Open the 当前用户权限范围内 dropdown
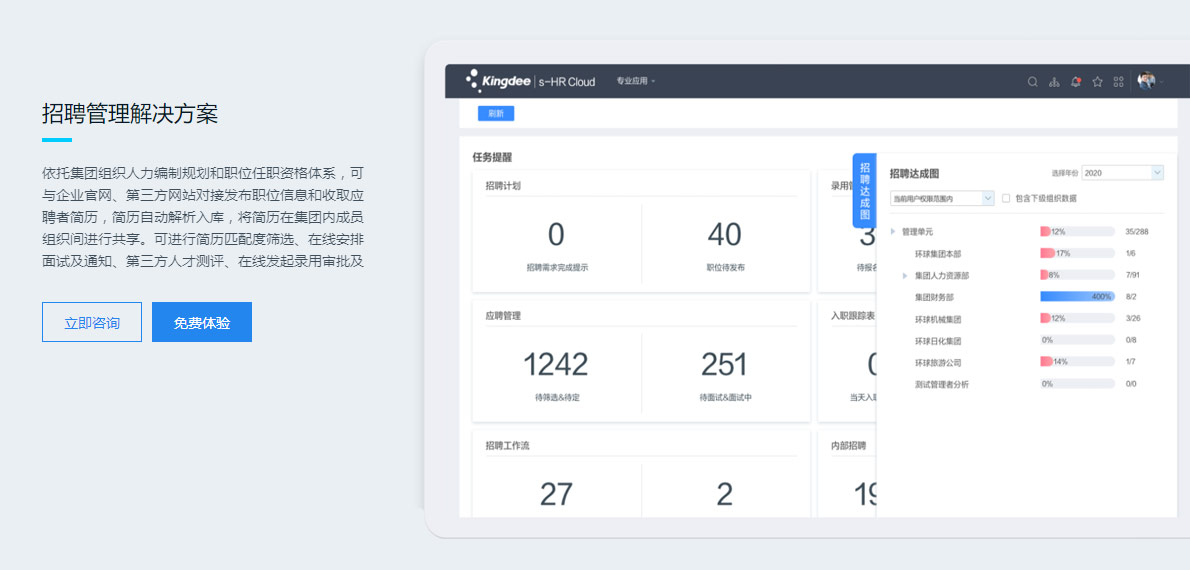 click(942, 198)
